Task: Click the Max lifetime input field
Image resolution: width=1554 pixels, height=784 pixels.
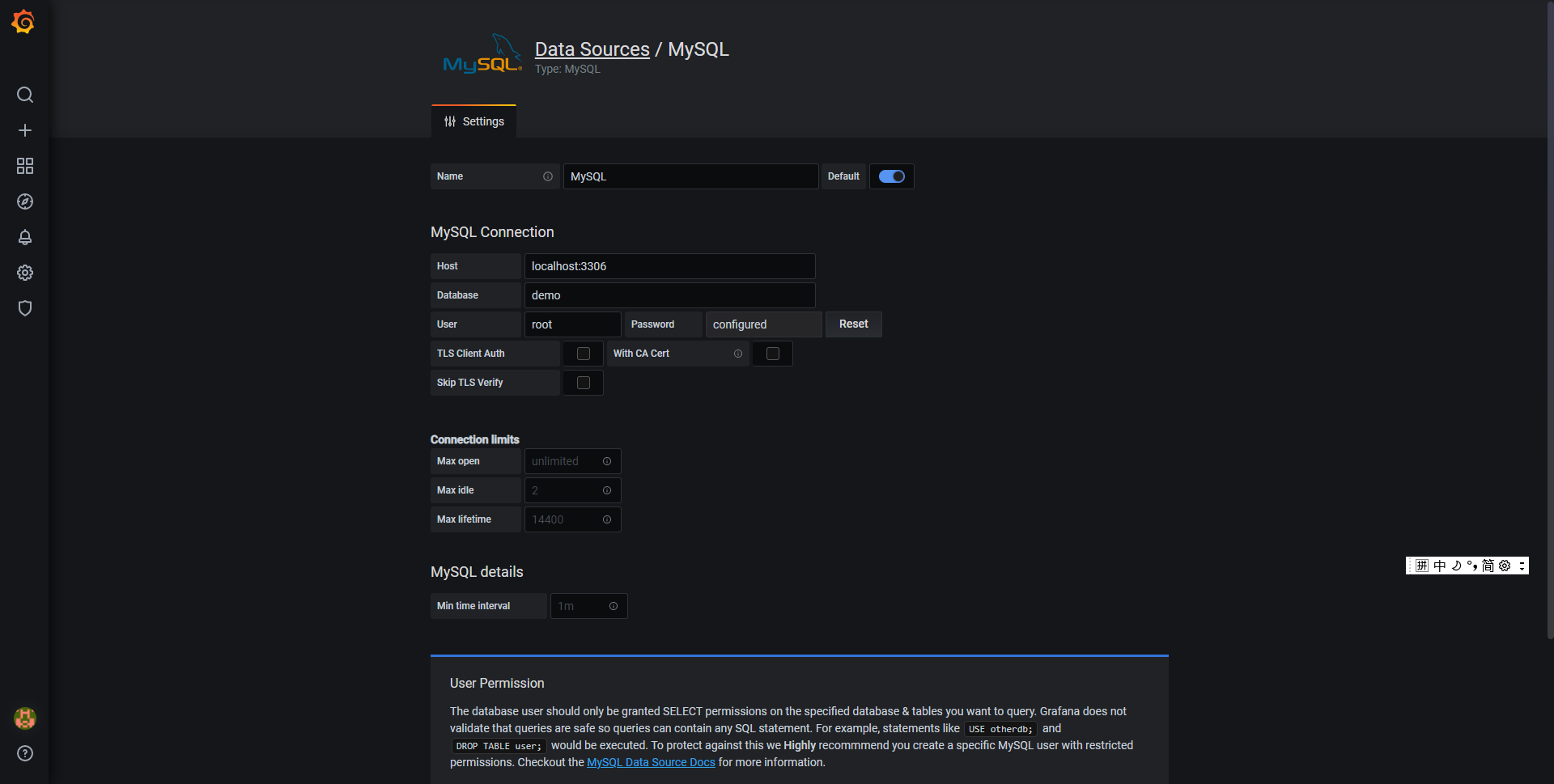Action: 573,519
